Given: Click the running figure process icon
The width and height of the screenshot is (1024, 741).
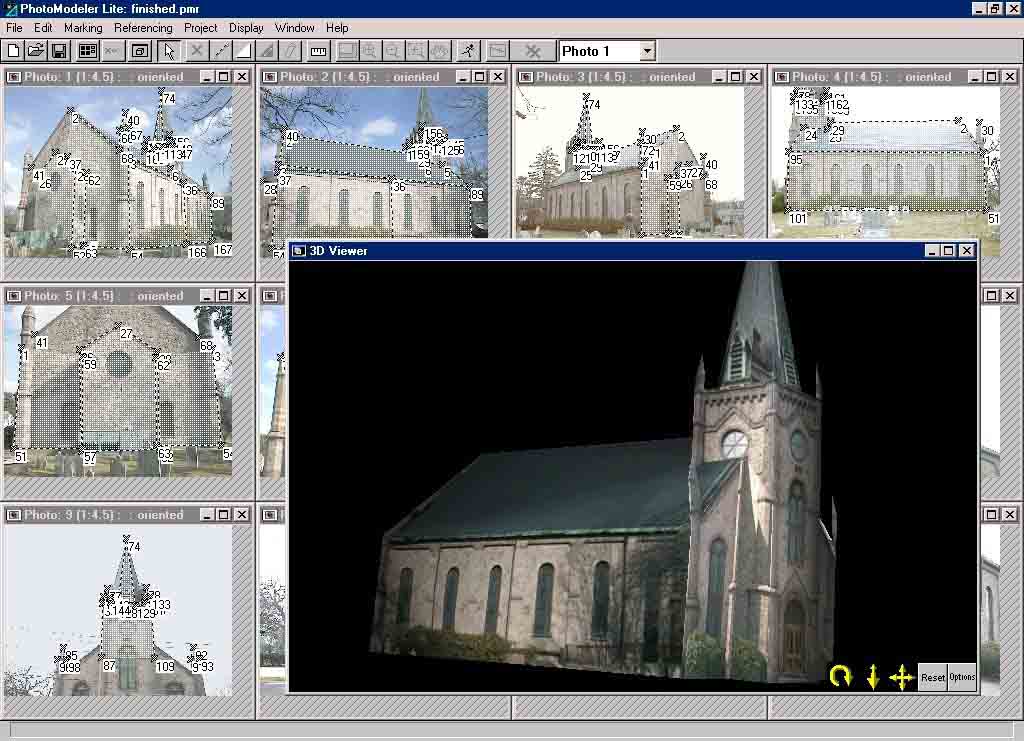Looking at the screenshot, I should (467, 51).
